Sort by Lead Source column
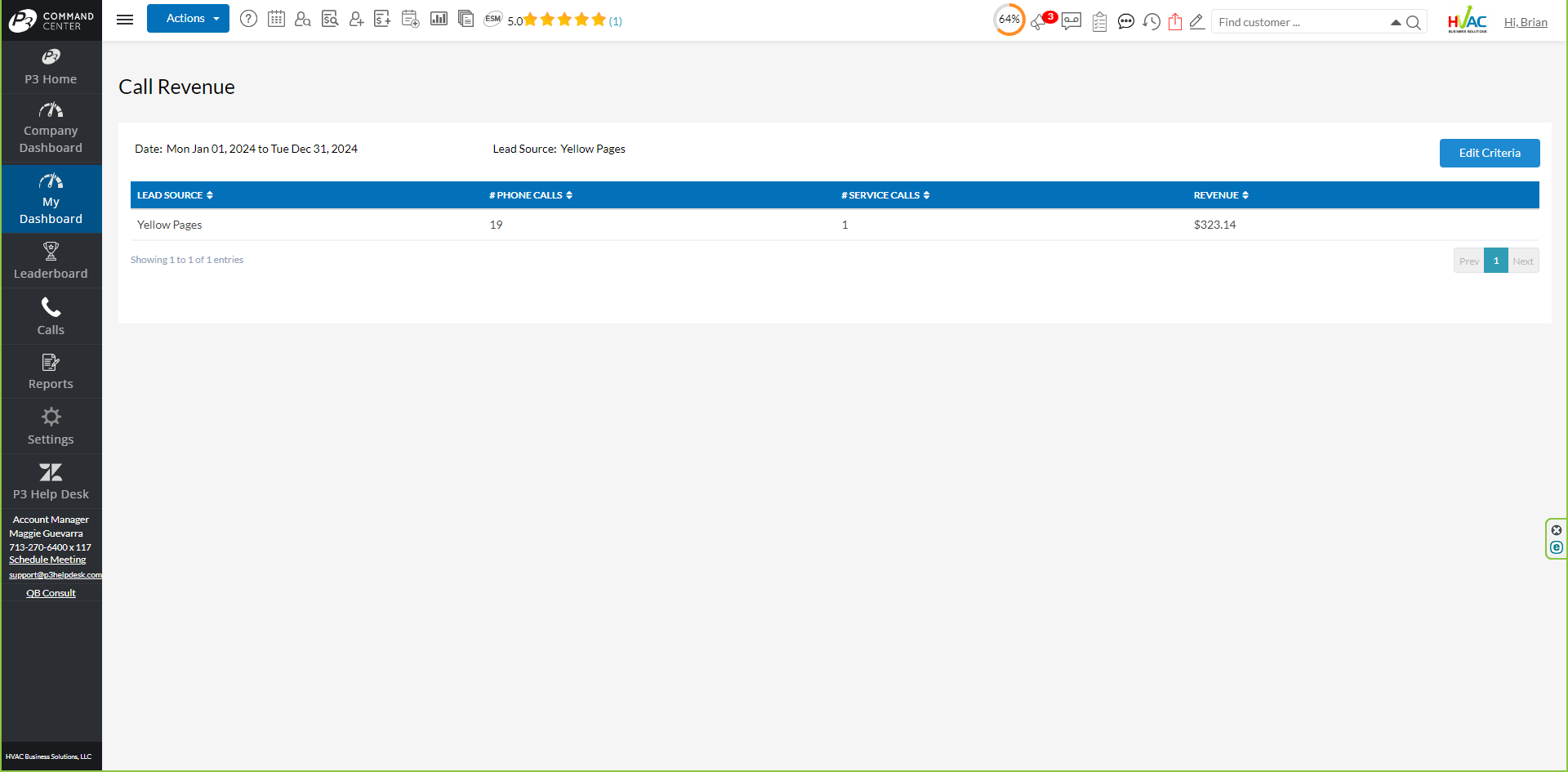 point(175,195)
